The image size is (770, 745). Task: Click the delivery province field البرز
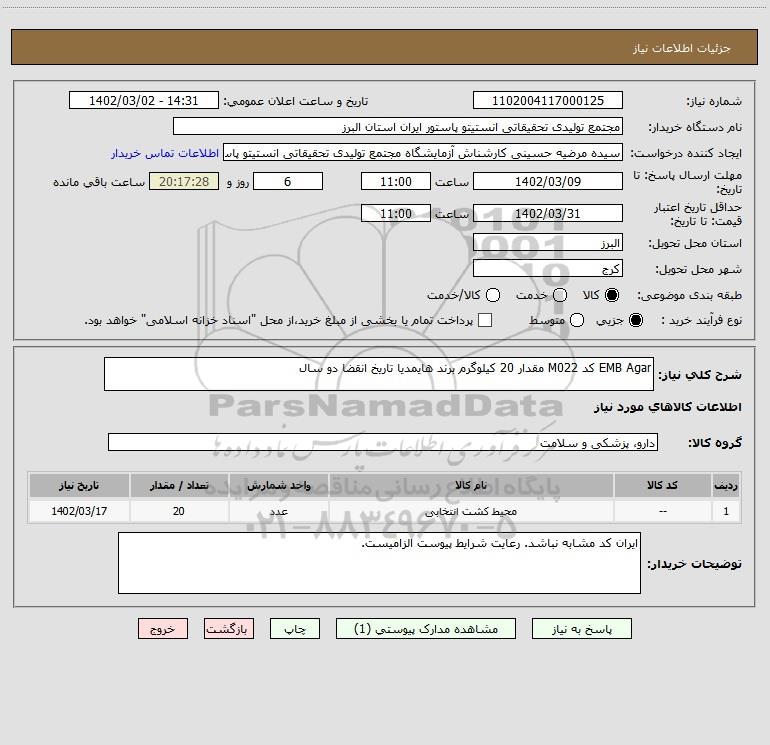click(x=548, y=243)
